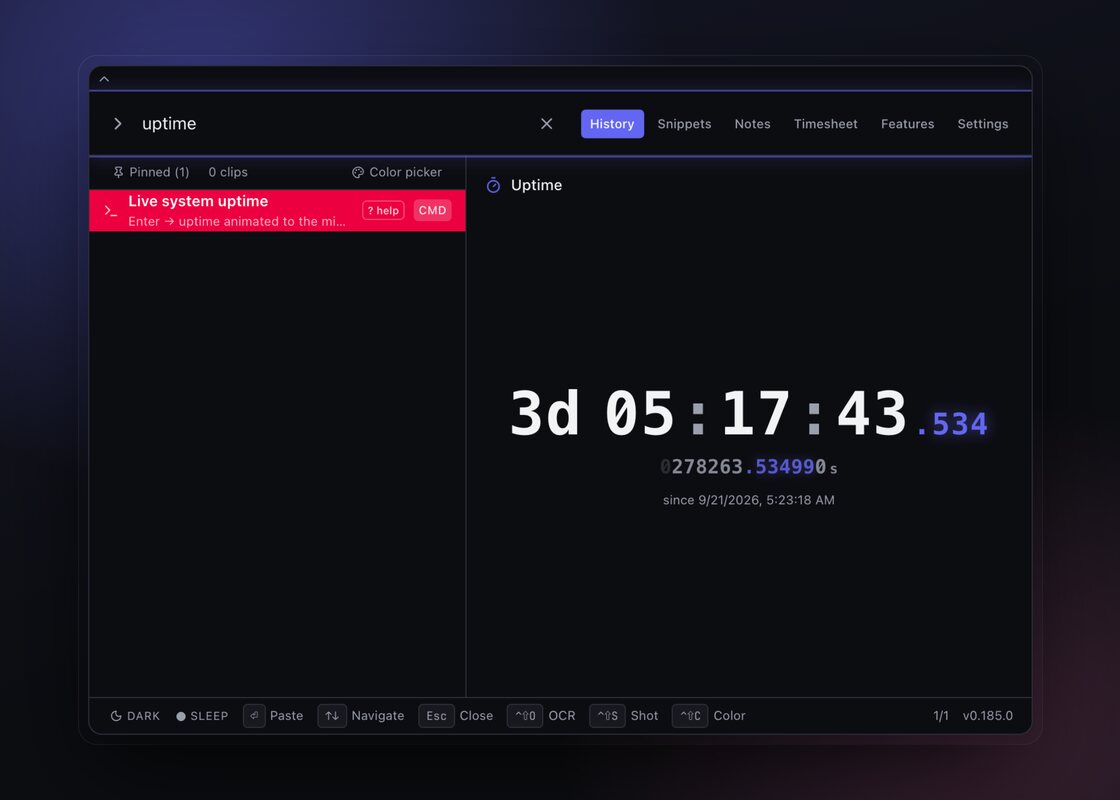This screenshot has height=800, width=1120.
Task: Click the search prompt chevron icon
Action: 118,124
